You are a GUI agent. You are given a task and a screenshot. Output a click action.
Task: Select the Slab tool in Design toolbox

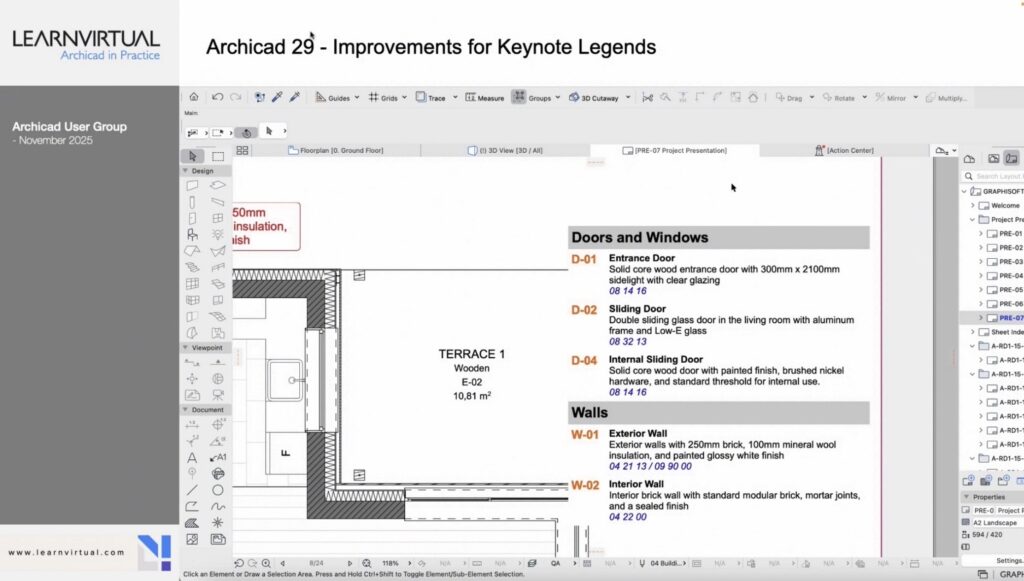tap(217, 186)
